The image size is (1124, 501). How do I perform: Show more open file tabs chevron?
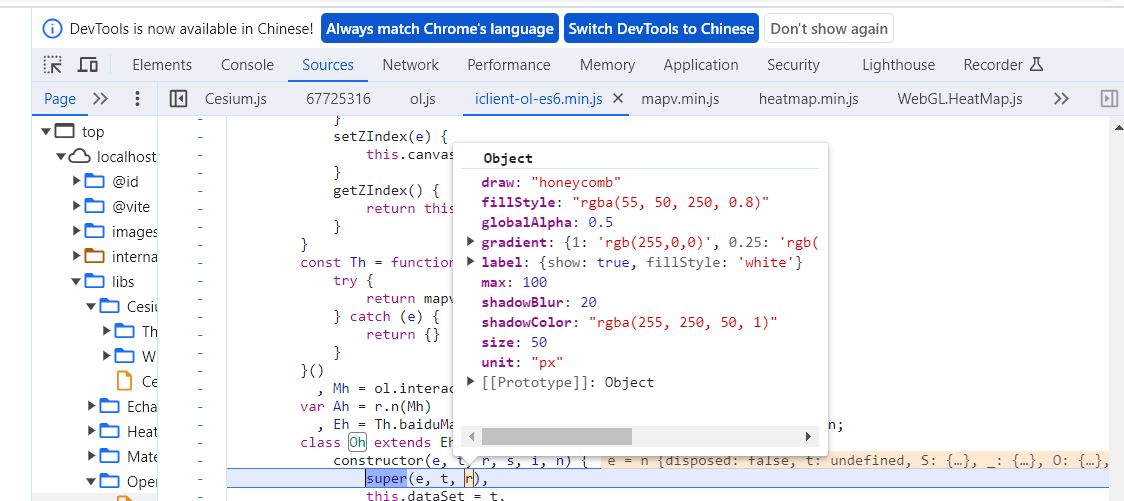[1062, 99]
